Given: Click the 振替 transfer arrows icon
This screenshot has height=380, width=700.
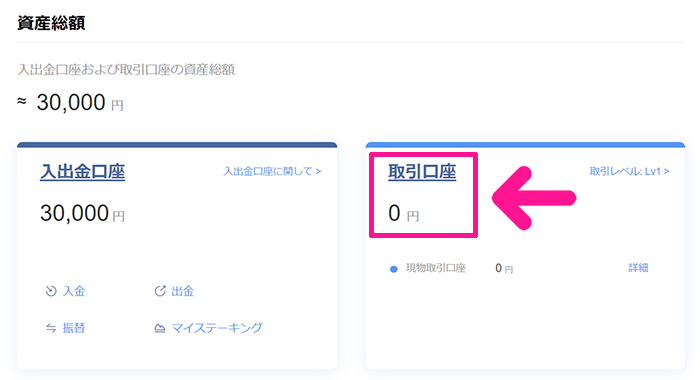Looking at the screenshot, I should point(51,328).
